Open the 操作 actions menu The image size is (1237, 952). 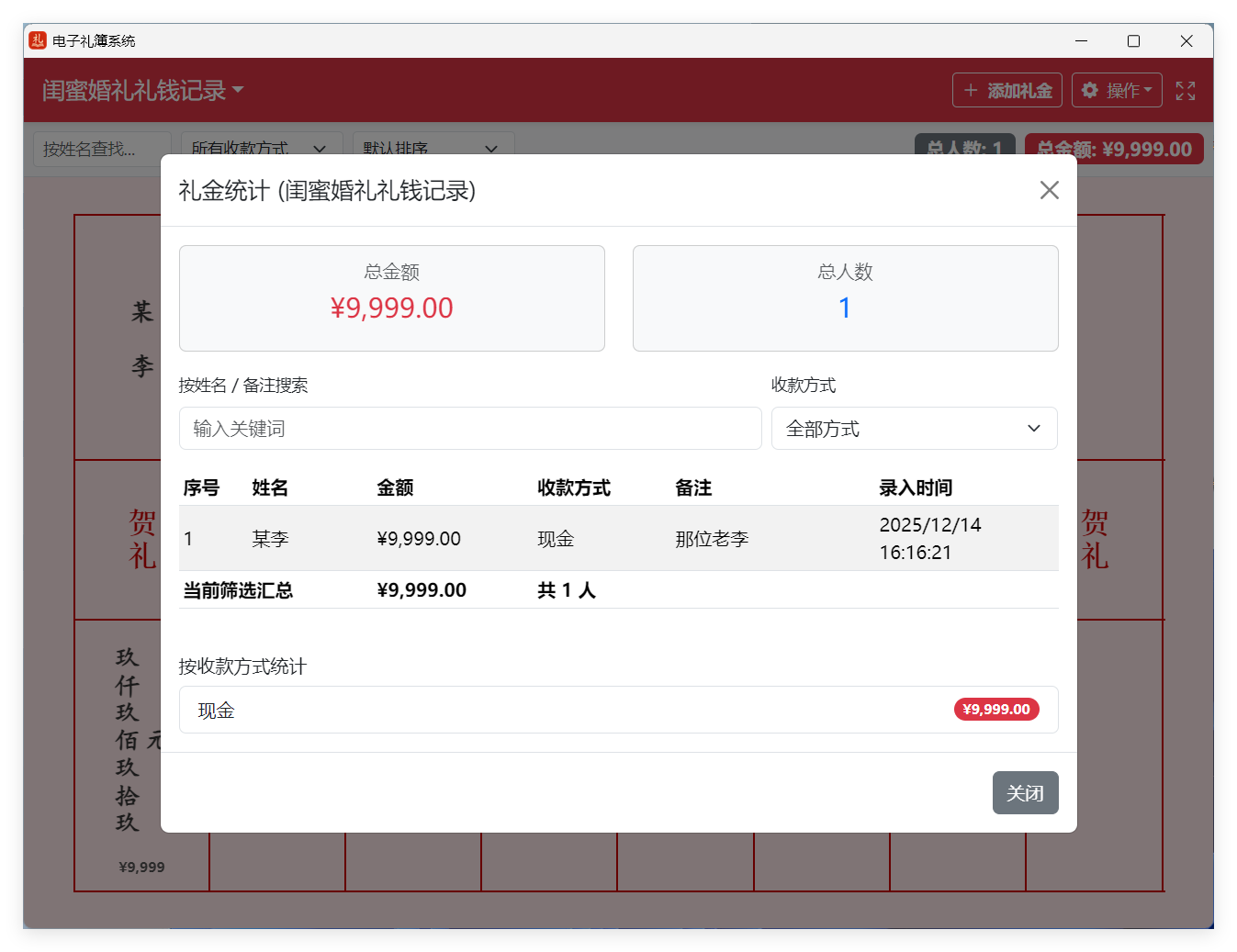(x=1117, y=90)
